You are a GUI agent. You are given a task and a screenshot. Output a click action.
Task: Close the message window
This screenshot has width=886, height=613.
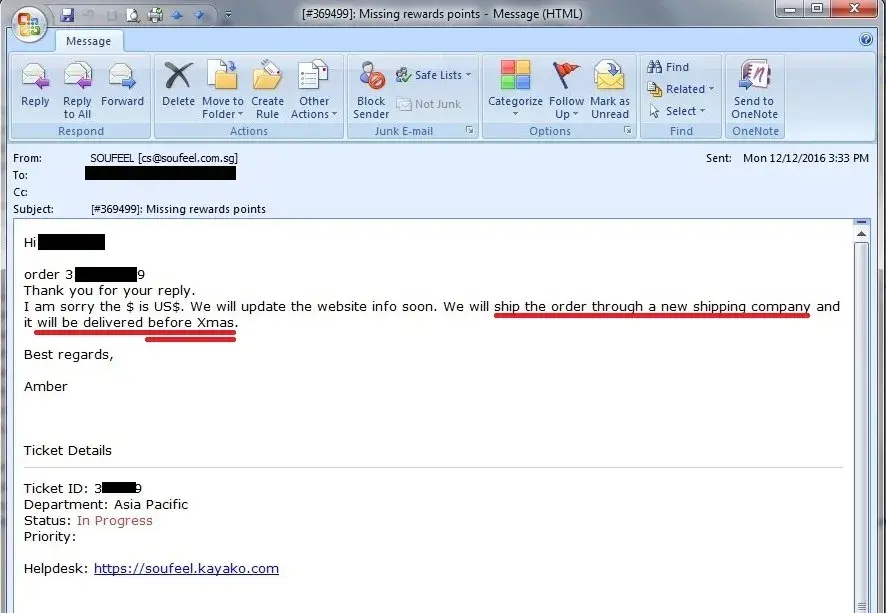tap(855, 9)
